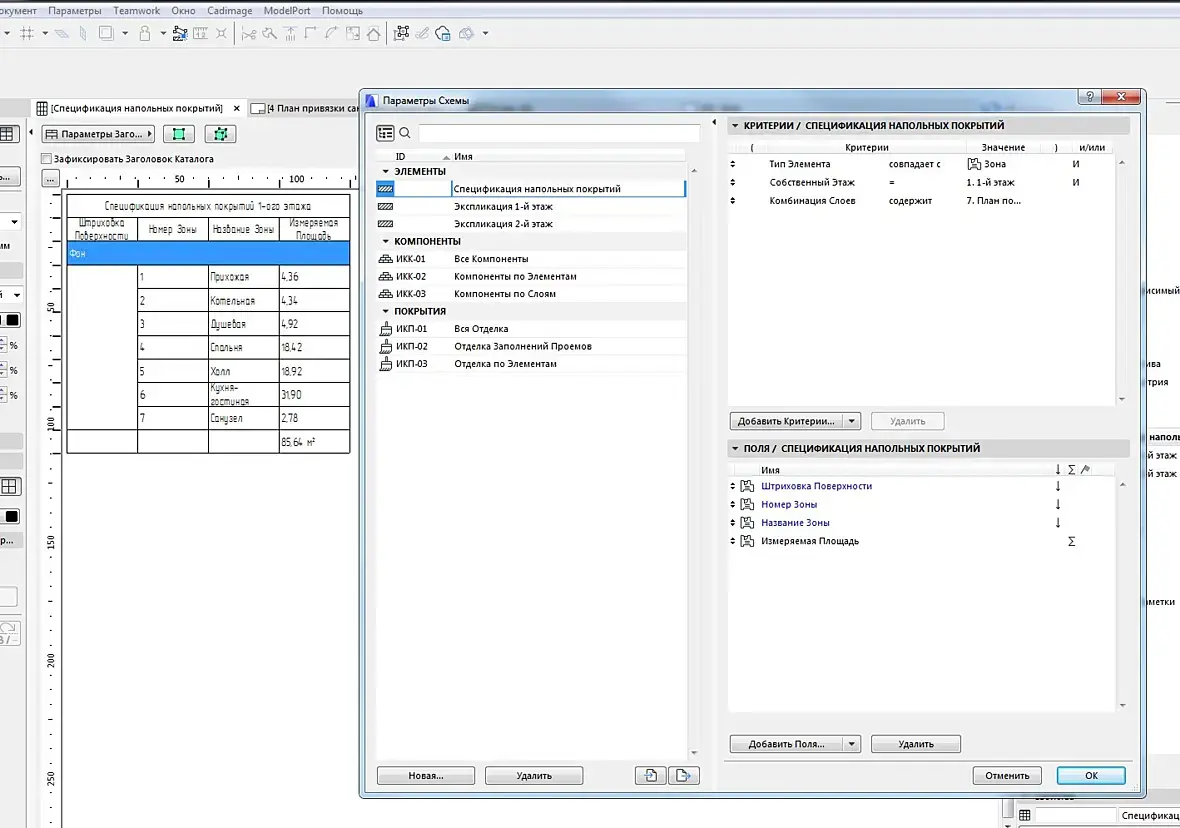Screen dimensions: 1180x828
Task: Click the scissors trim icon in toolbar
Action: pyautogui.click(x=249, y=33)
